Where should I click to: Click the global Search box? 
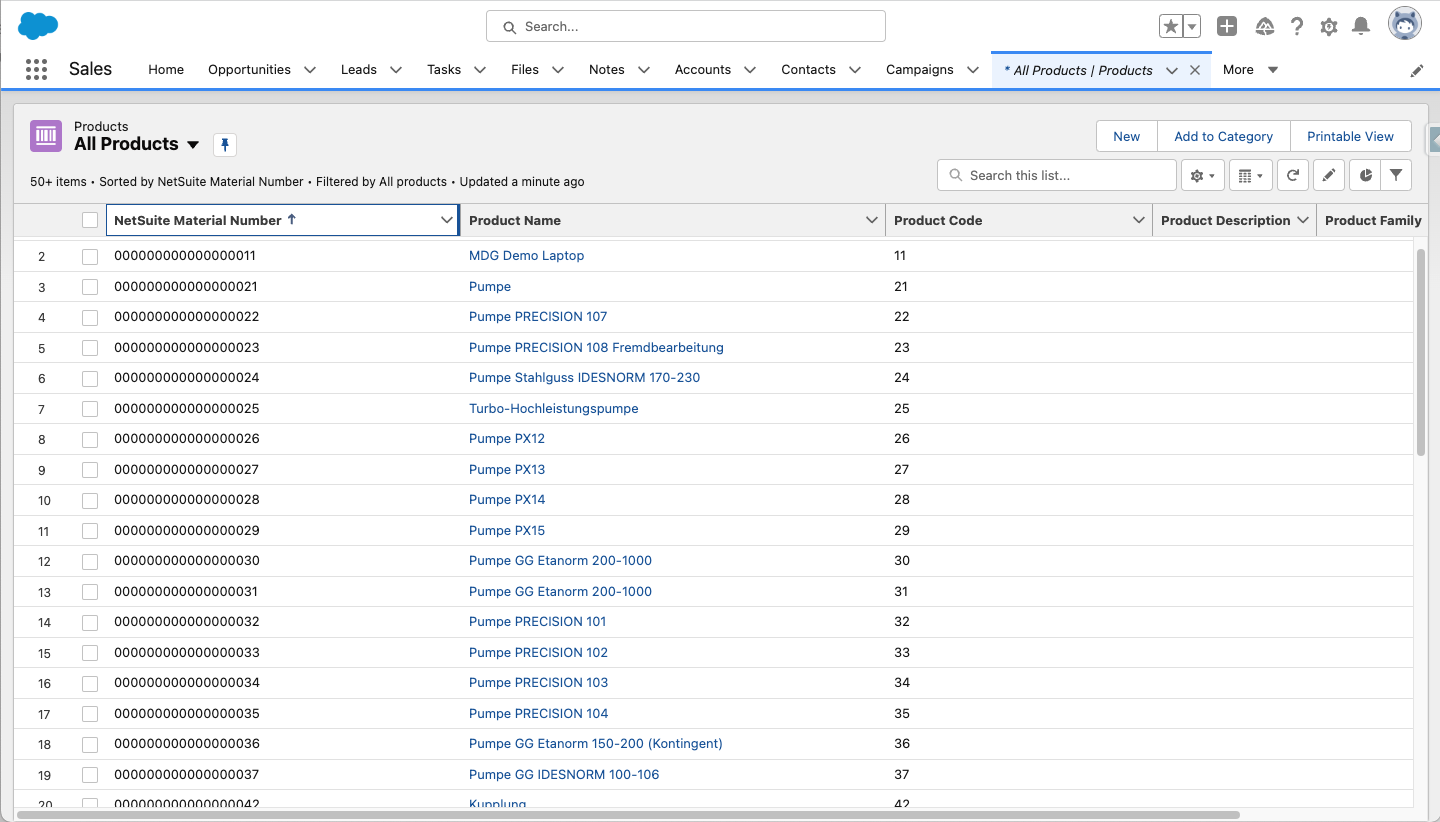686,27
